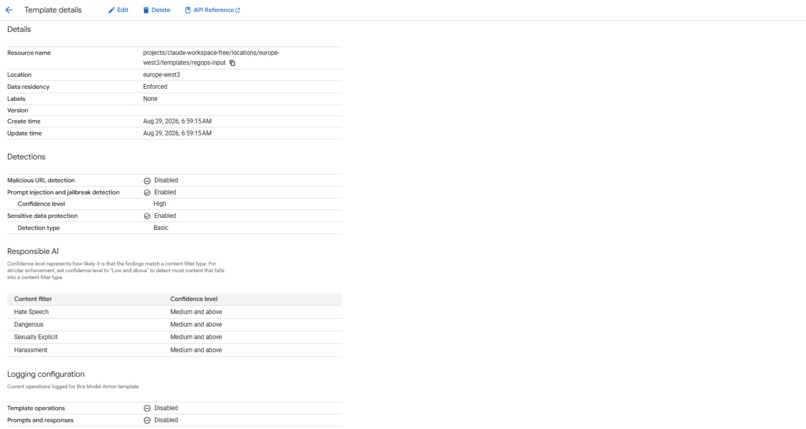
Task: Click the Content filter column header
Action: 33,299
